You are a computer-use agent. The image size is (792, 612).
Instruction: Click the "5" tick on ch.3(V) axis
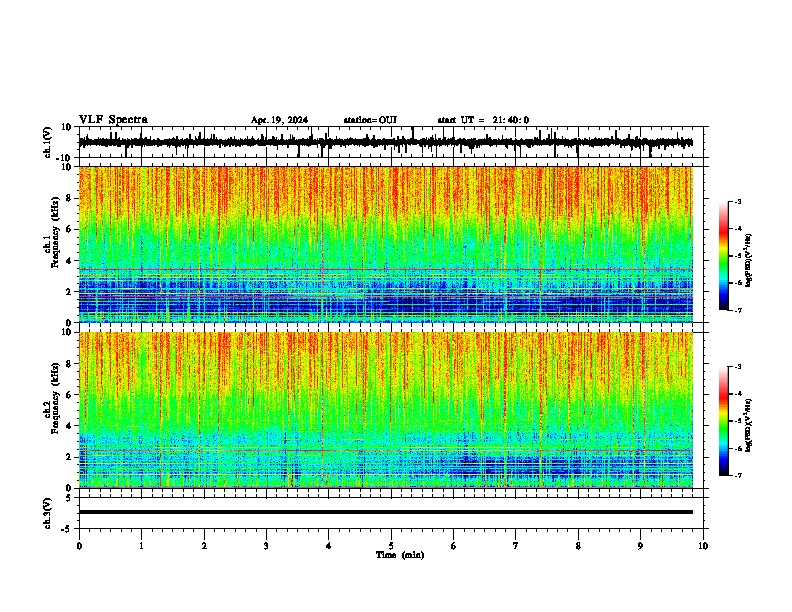(69, 498)
